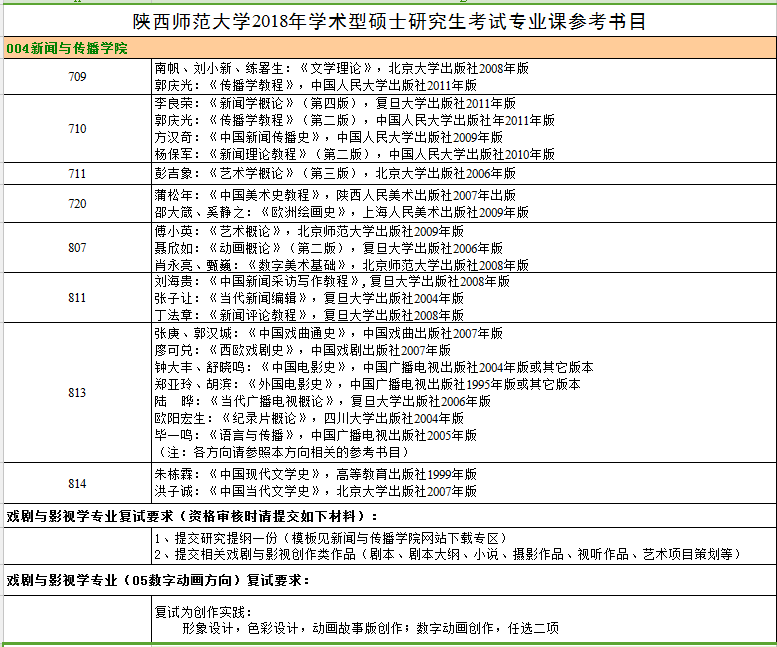Click the line 洪子诚:《中国当代文学史》
The image size is (777, 647).
pos(315,491)
